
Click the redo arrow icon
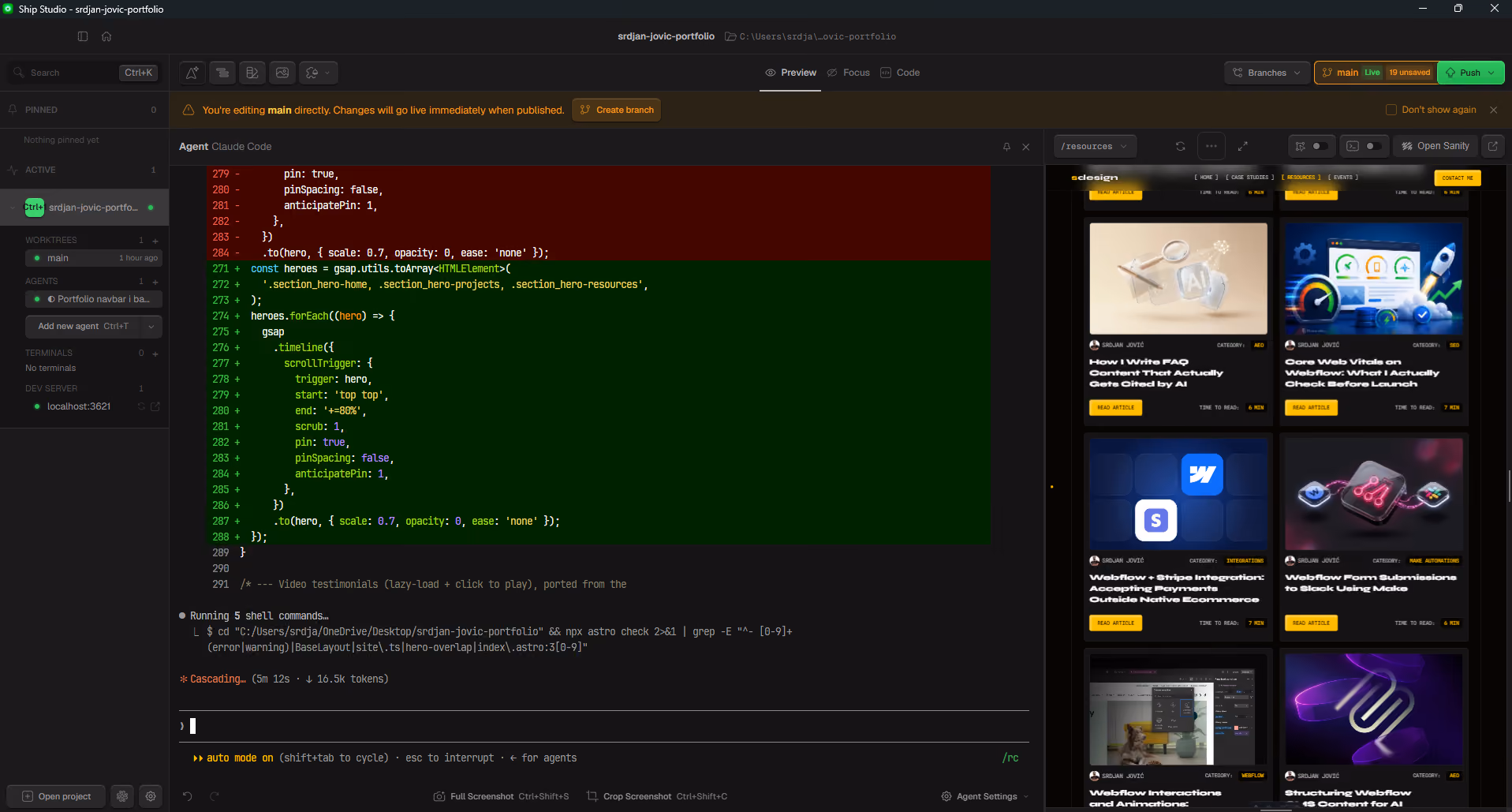[x=215, y=796]
